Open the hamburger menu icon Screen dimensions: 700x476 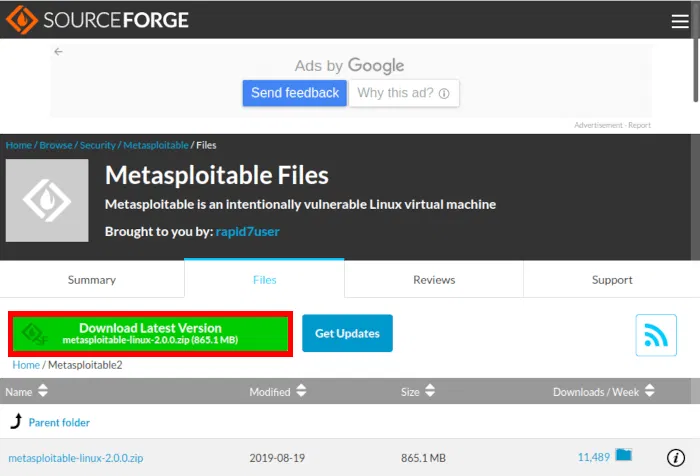pyautogui.click(x=680, y=21)
